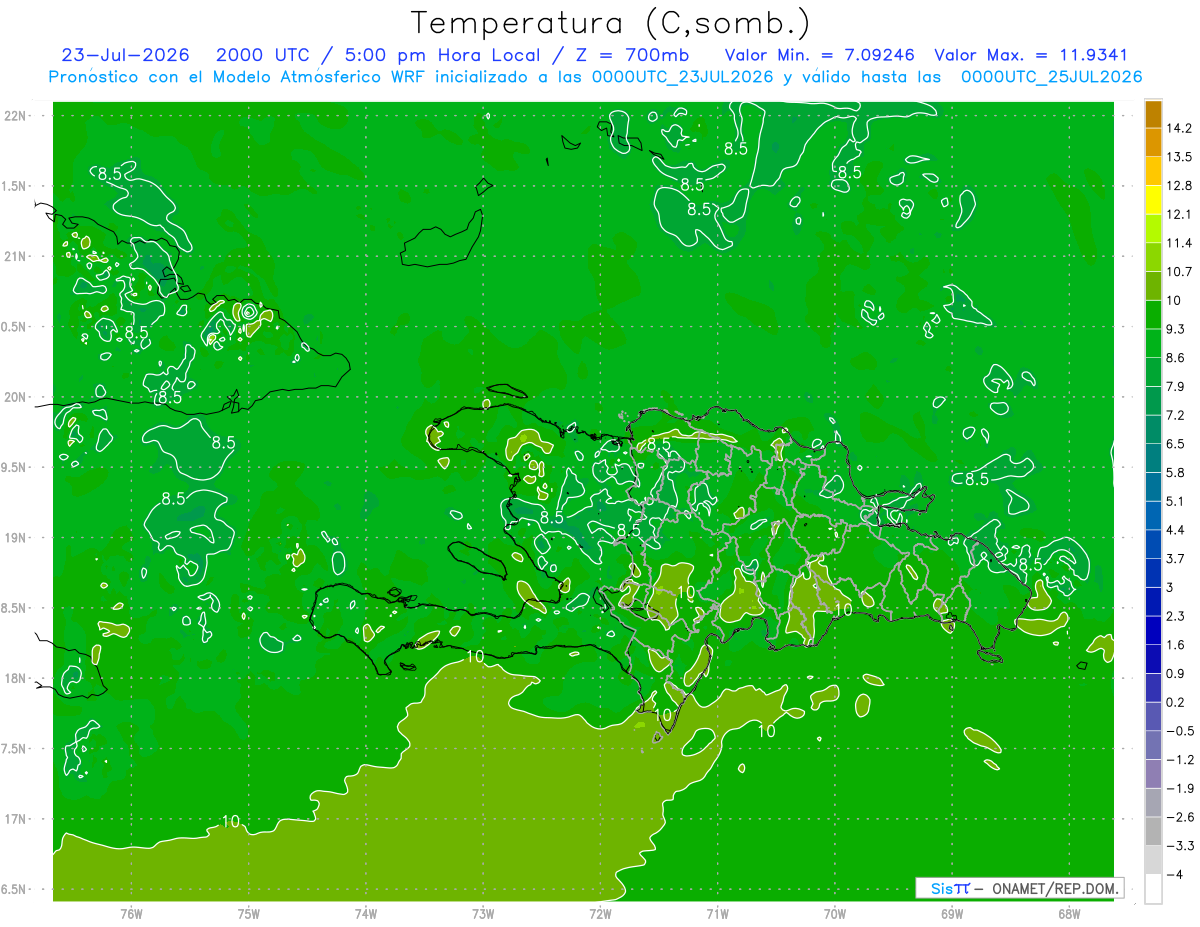Click the "-4" value on color scale

[x=1174, y=875]
